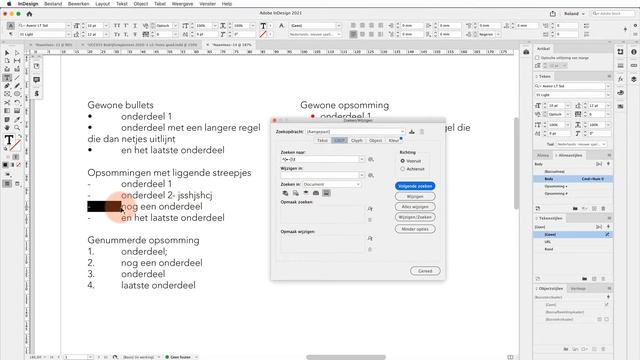
Task: Switch to the Tekst tab in dialog
Action: pyautogui.click(x=322, y=140)
